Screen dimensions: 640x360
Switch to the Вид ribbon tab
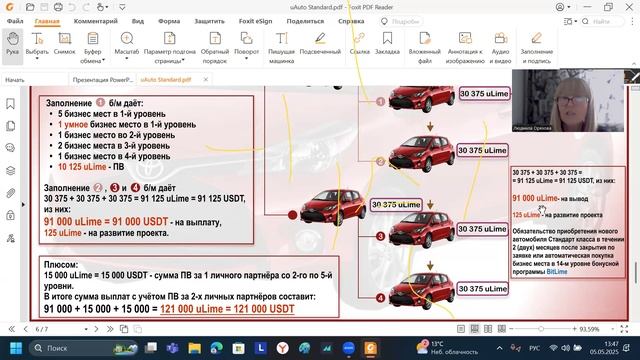click(138, 21)
